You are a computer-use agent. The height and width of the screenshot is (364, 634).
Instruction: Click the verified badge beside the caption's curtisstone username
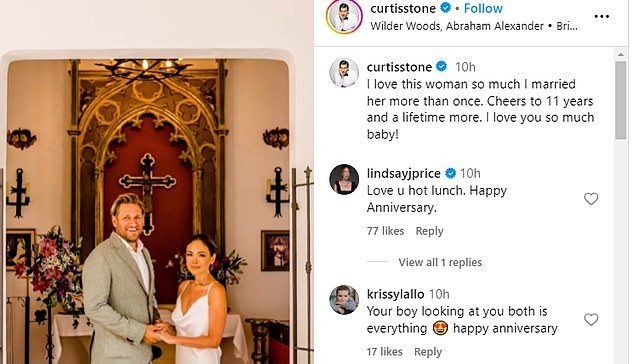442,66
